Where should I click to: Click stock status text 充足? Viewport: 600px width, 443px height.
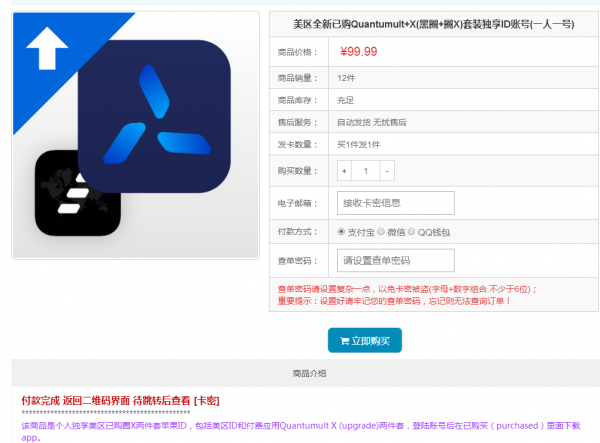(345, 100)
